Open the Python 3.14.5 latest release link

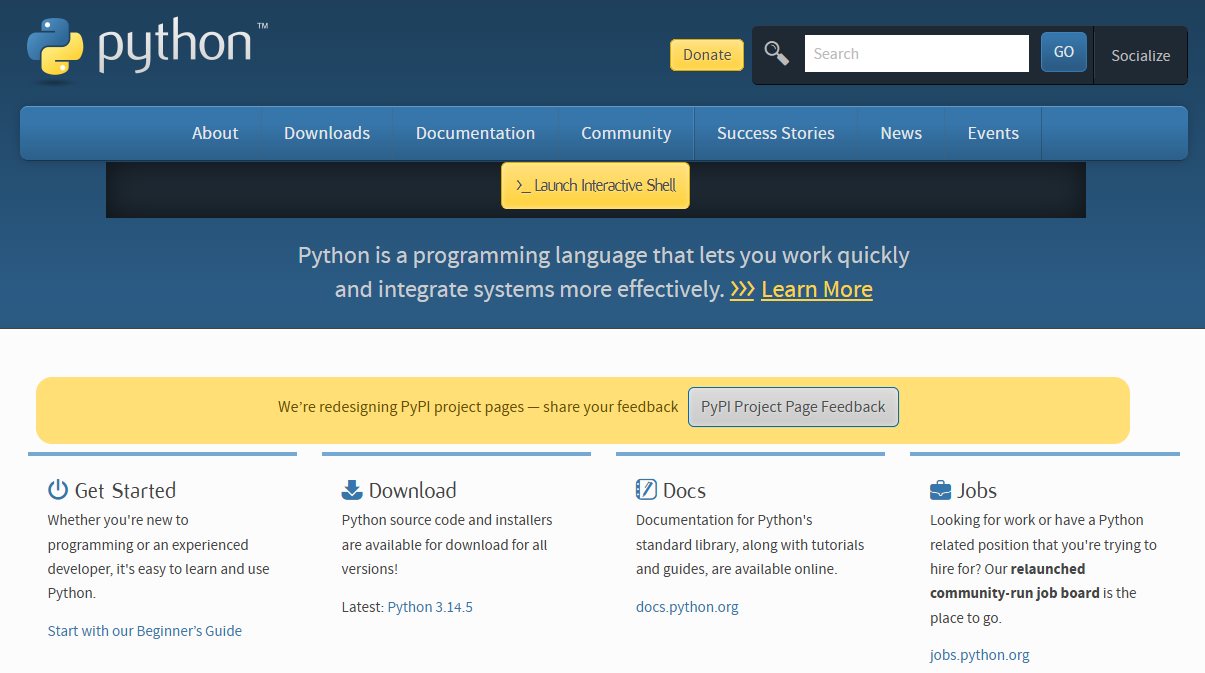pyautogui.click(x=430, y=607)
